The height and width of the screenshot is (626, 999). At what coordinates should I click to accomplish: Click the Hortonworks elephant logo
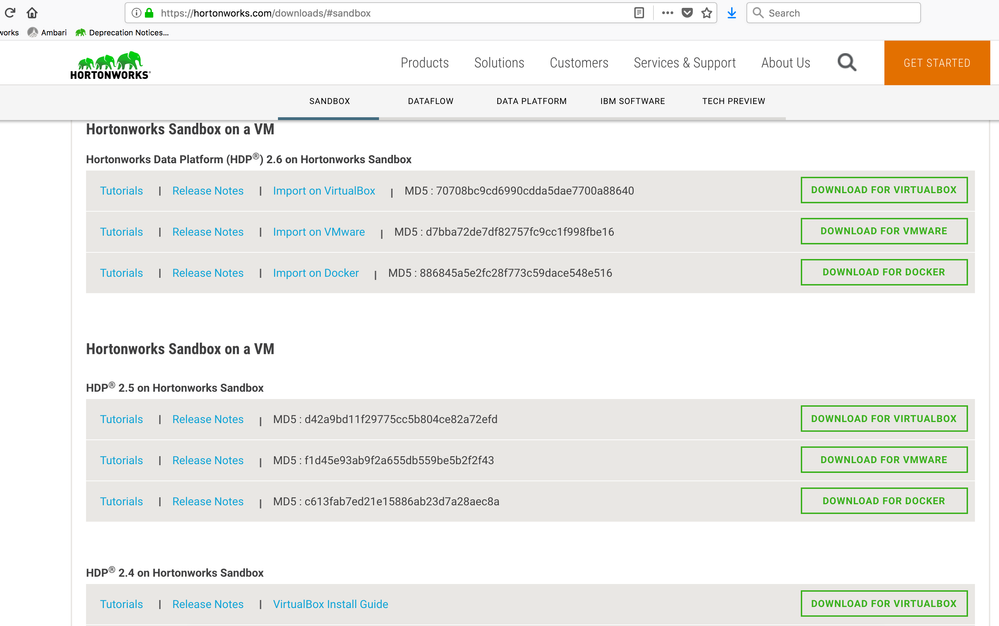(110, 65)
